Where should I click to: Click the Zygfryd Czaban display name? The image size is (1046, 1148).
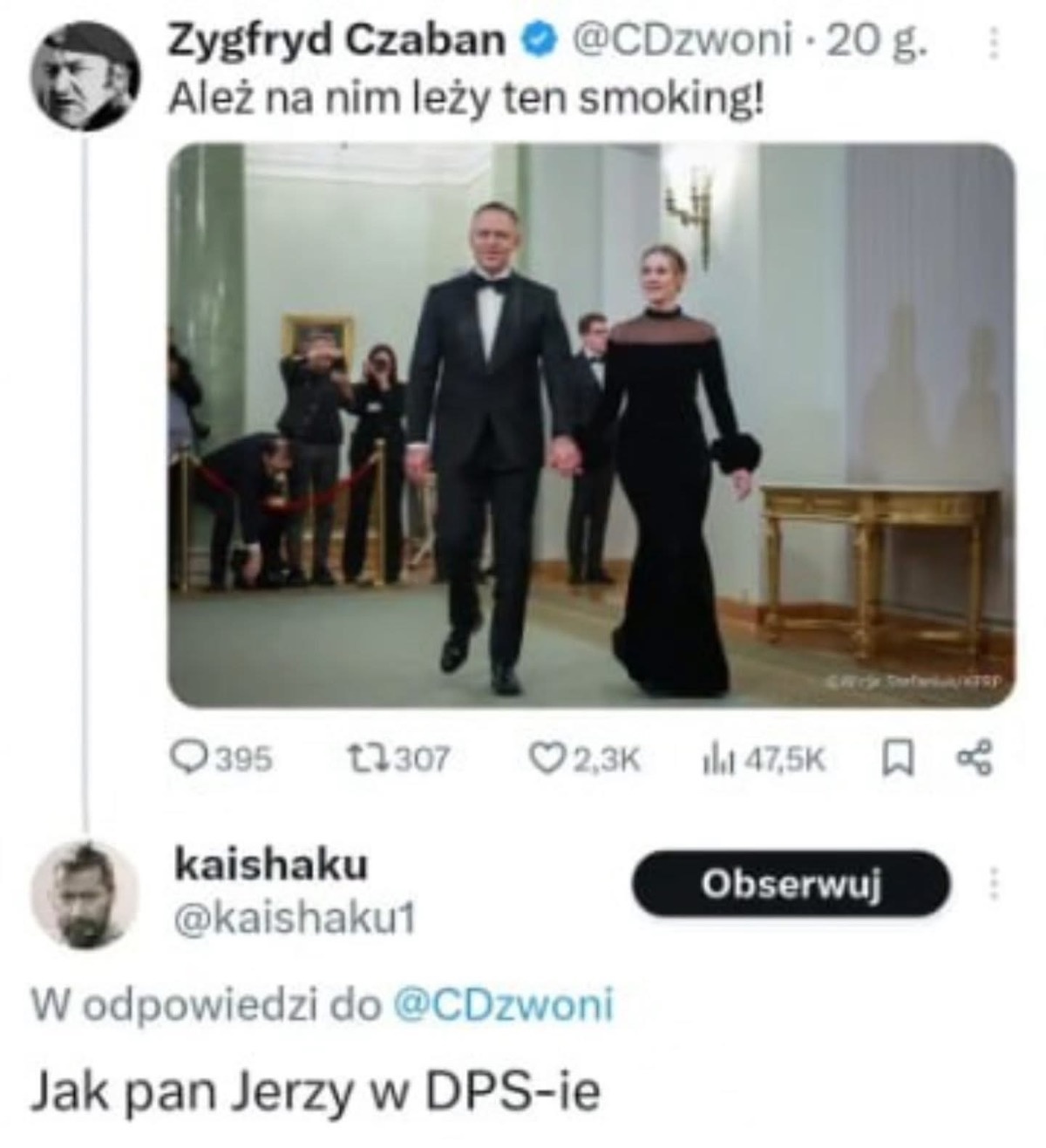tap(336, 40)
